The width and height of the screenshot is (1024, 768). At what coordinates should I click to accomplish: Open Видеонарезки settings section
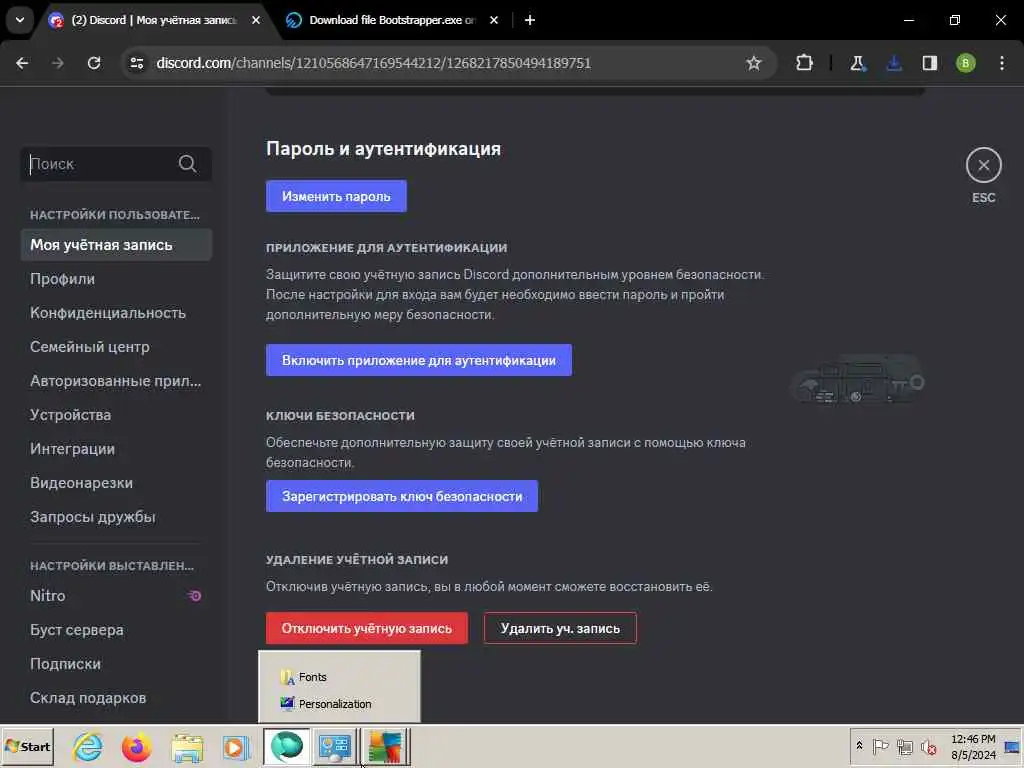(x=116, y=483)
